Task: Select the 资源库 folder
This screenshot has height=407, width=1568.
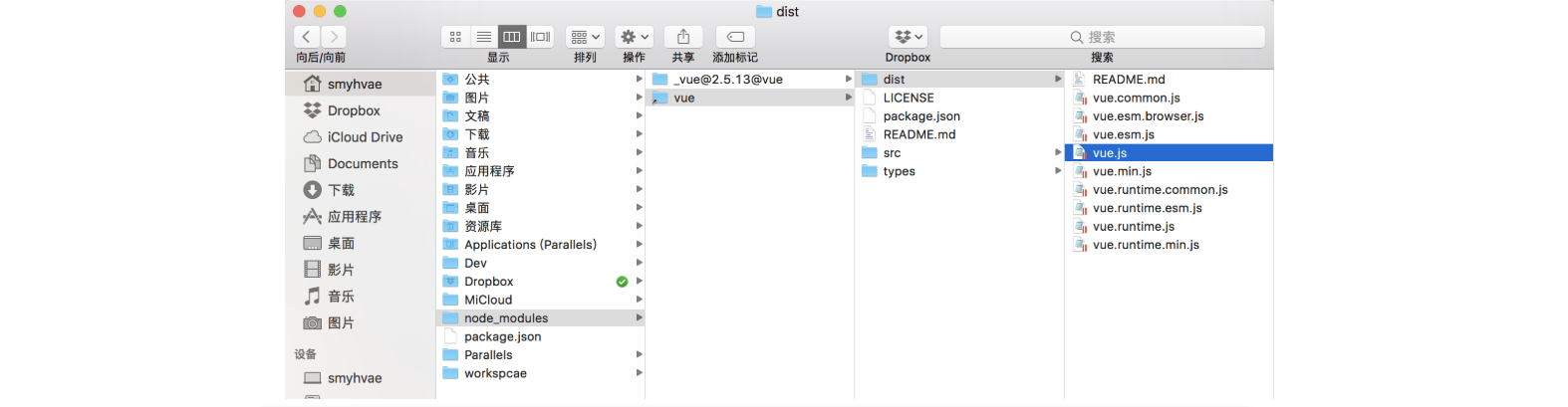Action: point(540,226)
